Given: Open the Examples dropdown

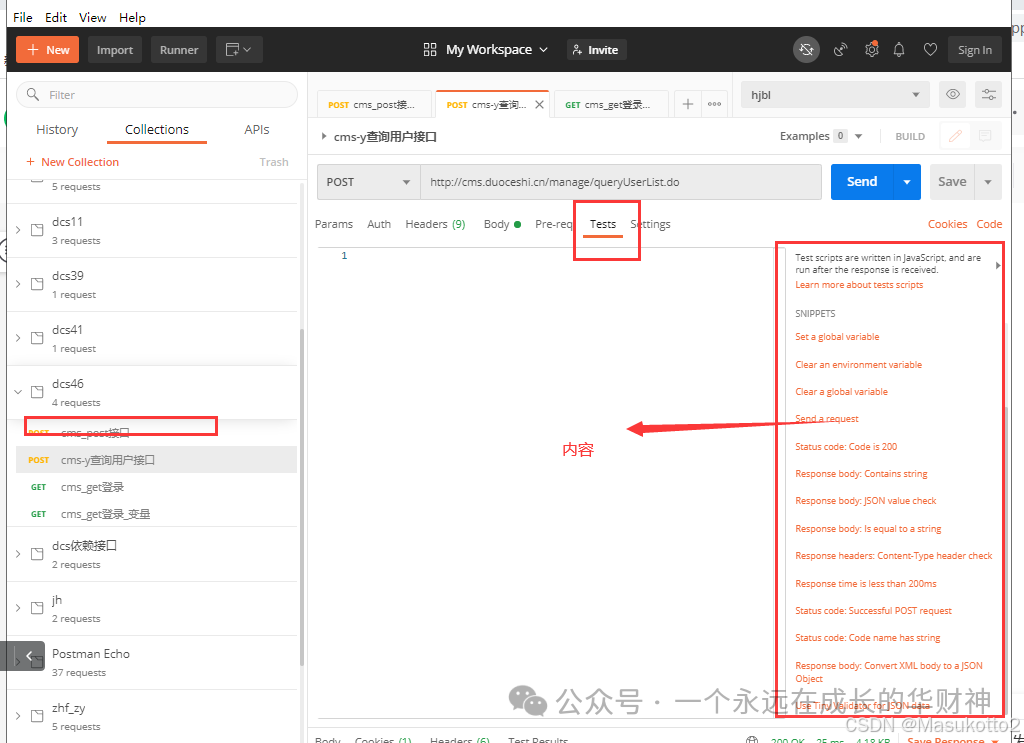Looking at the screenshot, I should click(x=821, y=136).
